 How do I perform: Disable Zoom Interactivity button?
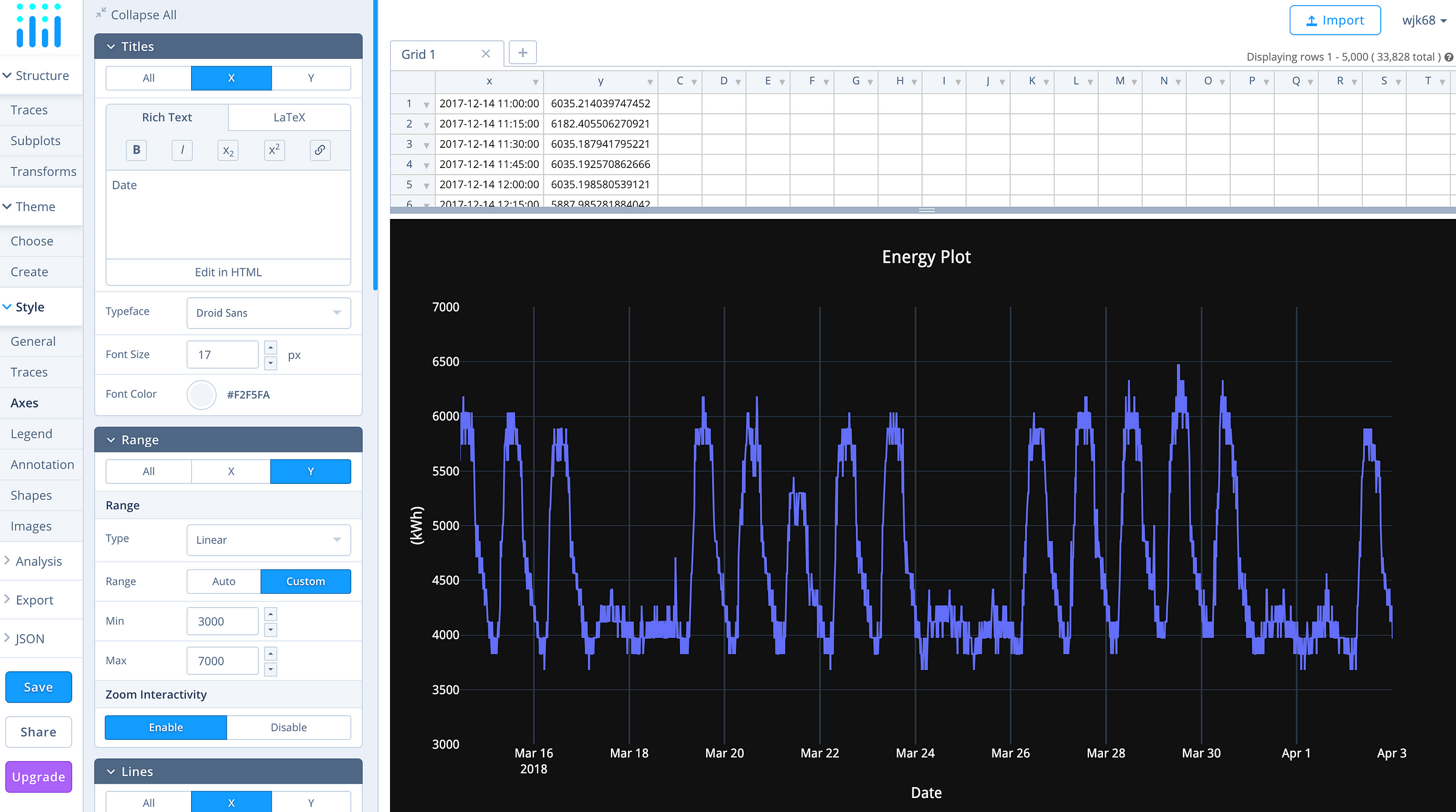(289, 727)
